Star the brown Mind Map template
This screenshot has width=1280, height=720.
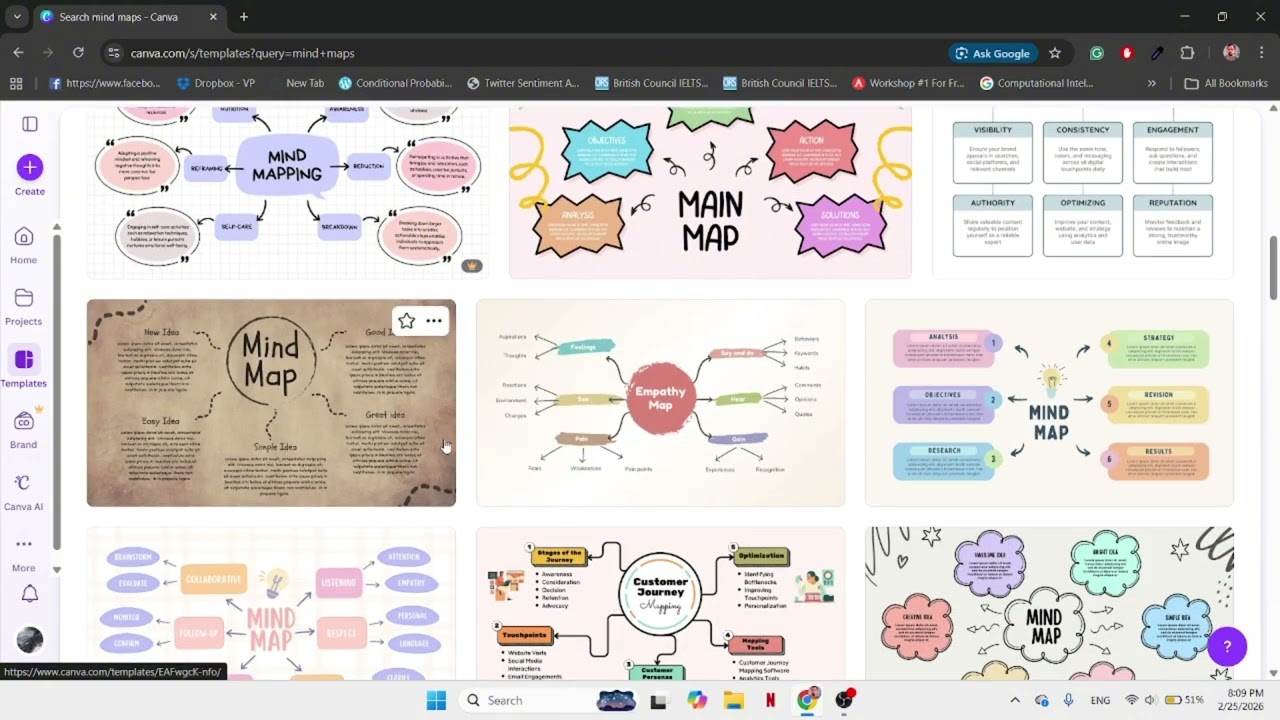tap(406, 321)
